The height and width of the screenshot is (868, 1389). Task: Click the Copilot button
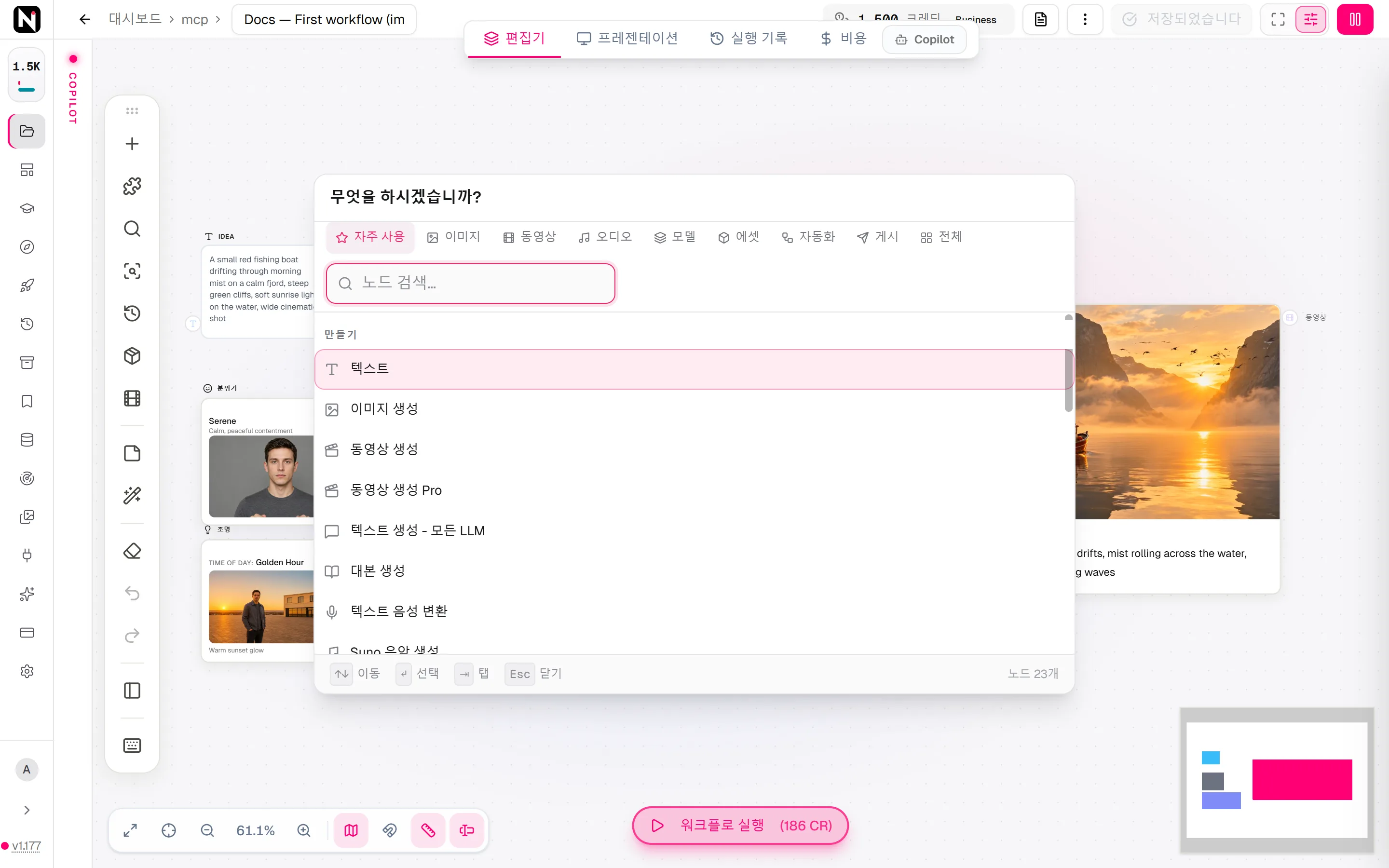(925, 40)
